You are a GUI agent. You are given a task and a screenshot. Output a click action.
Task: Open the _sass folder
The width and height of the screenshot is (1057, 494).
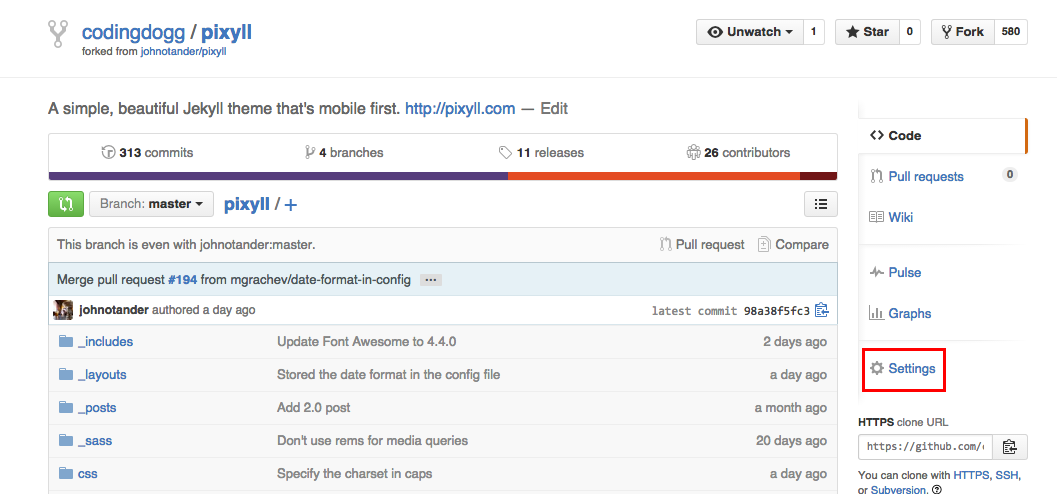[95, 441]
